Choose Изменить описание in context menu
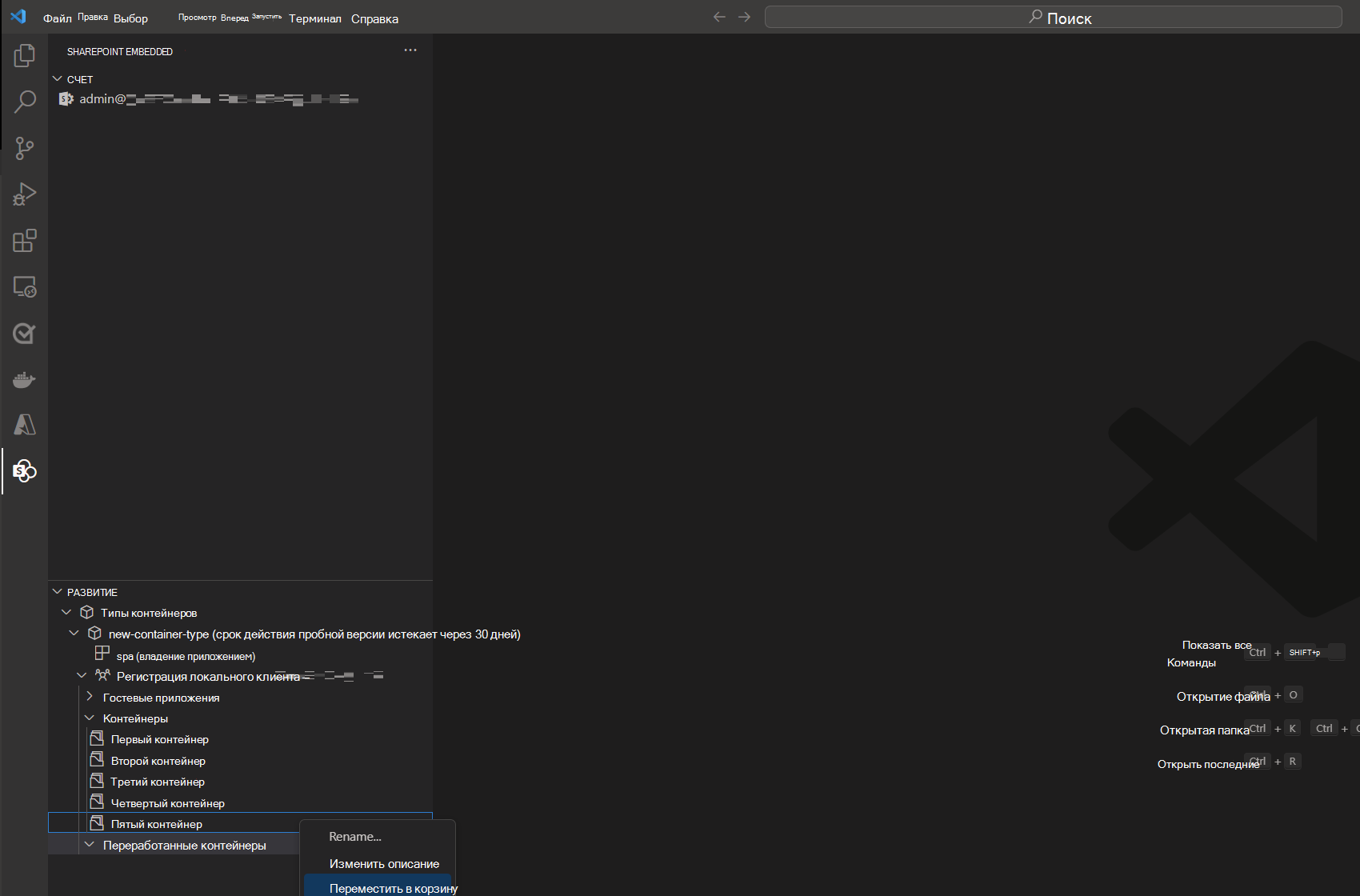1360x896 pixels. pos(384,864)
